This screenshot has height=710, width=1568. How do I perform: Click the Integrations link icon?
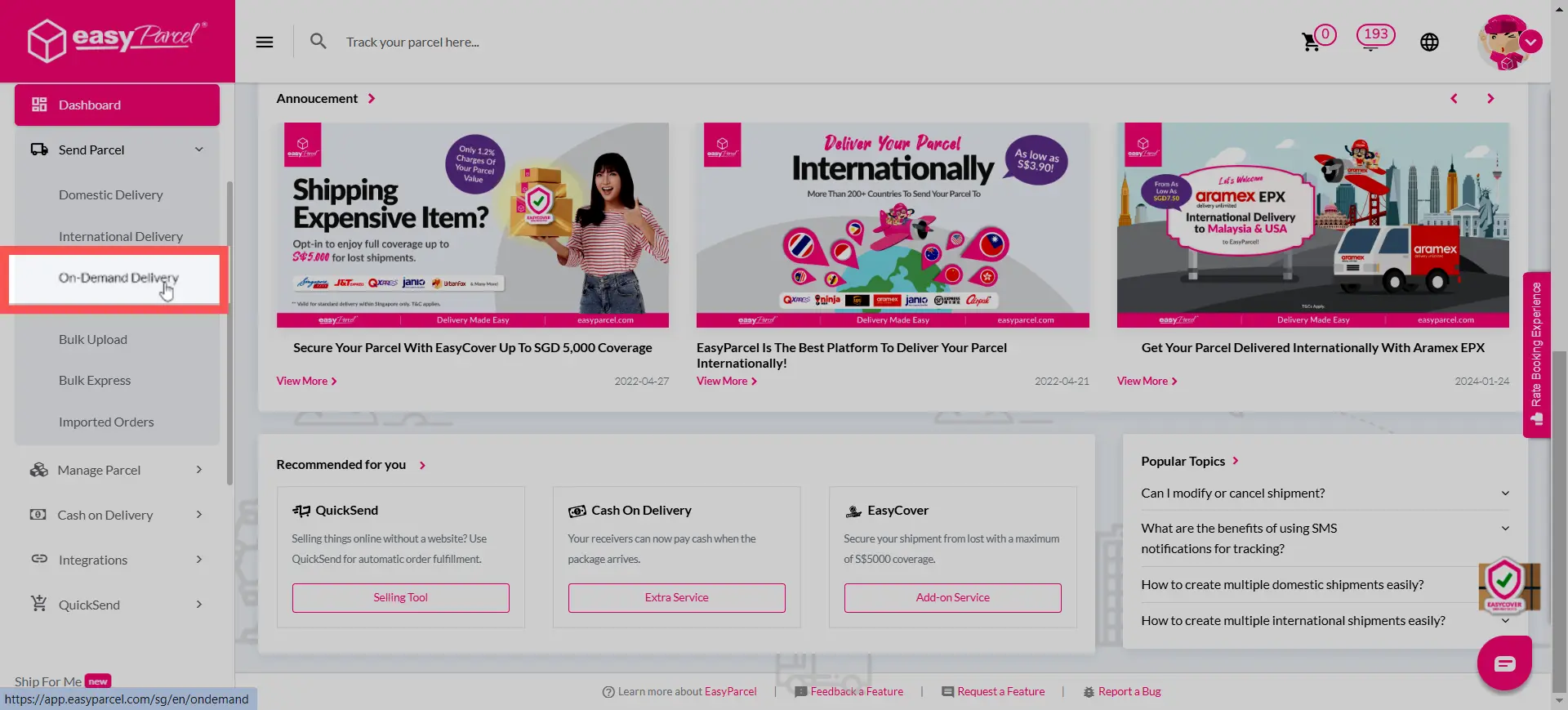point(39,560)
